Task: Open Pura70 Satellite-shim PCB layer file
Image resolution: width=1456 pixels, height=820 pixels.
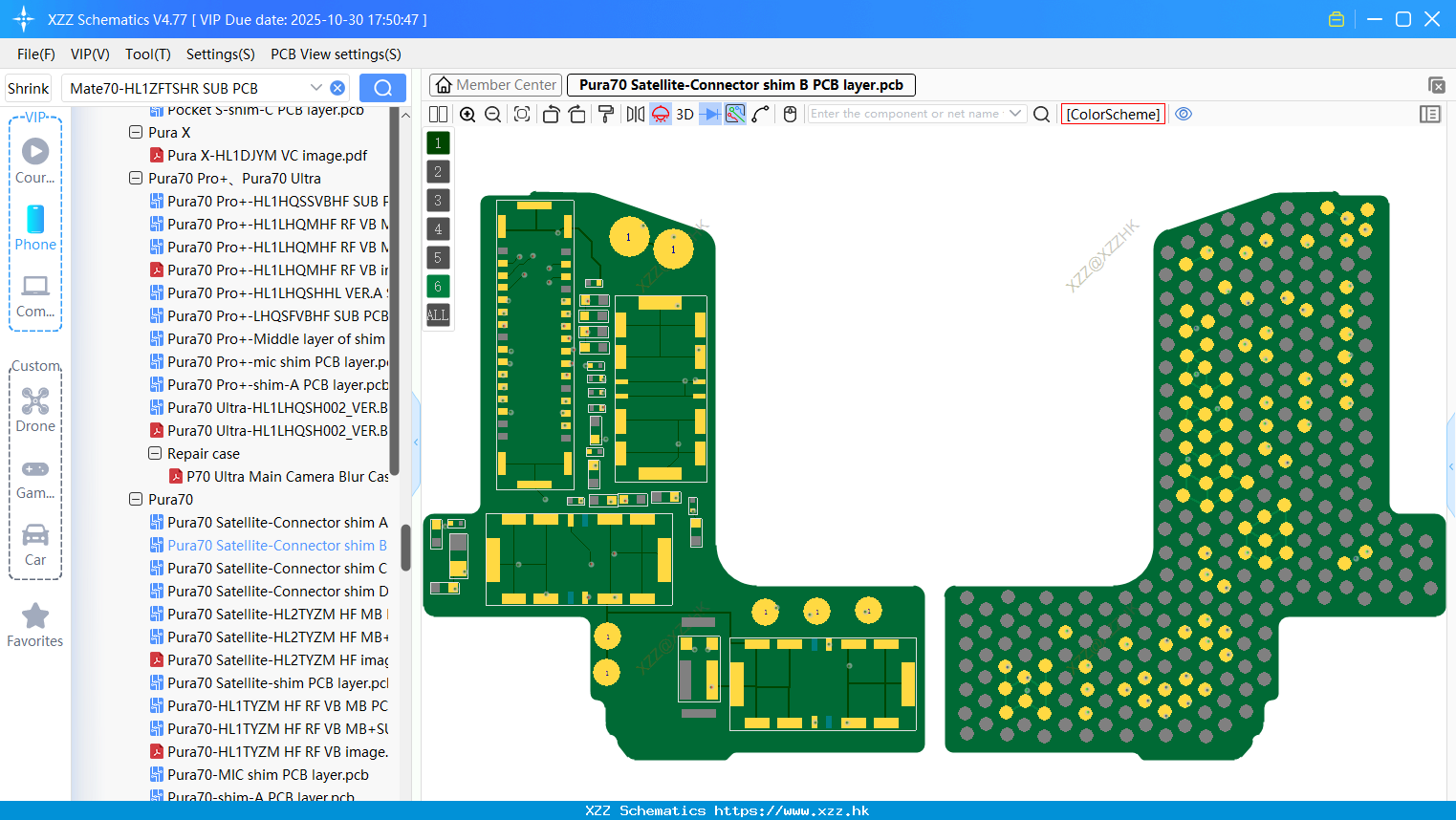Action: point(269,683)
